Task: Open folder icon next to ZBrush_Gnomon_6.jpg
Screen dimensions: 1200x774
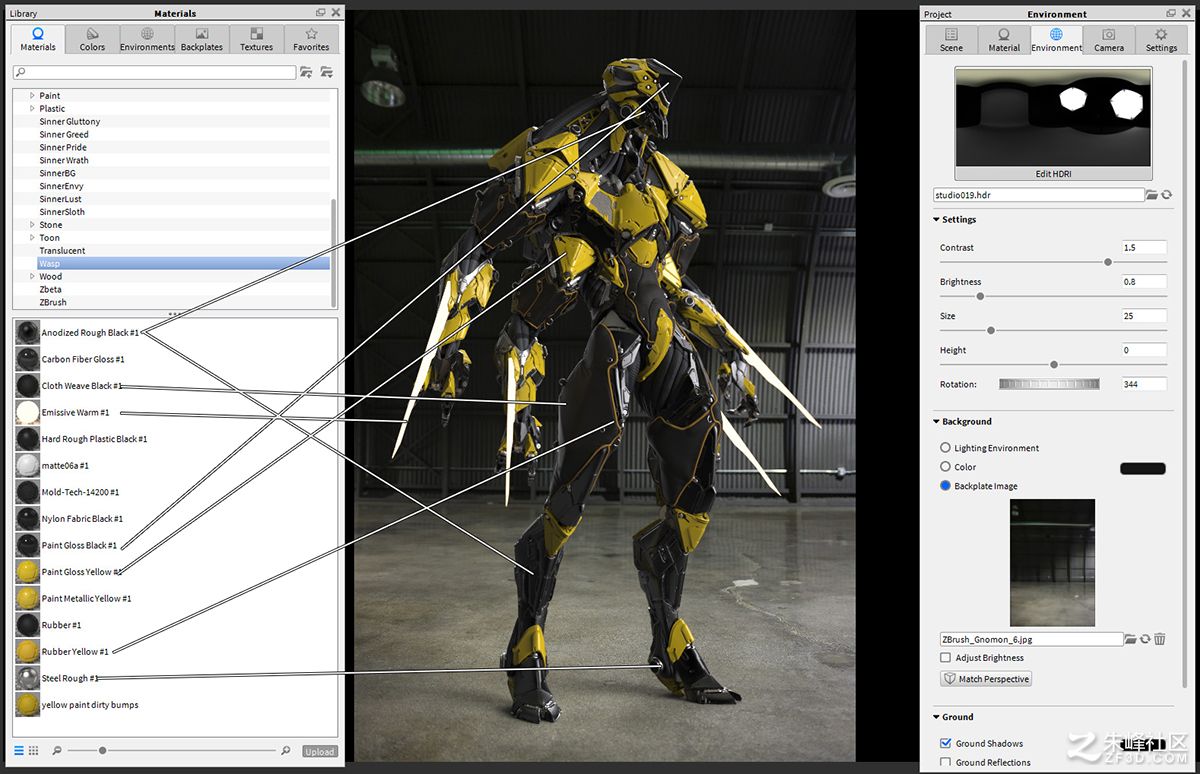Action: pos(1130,639)
